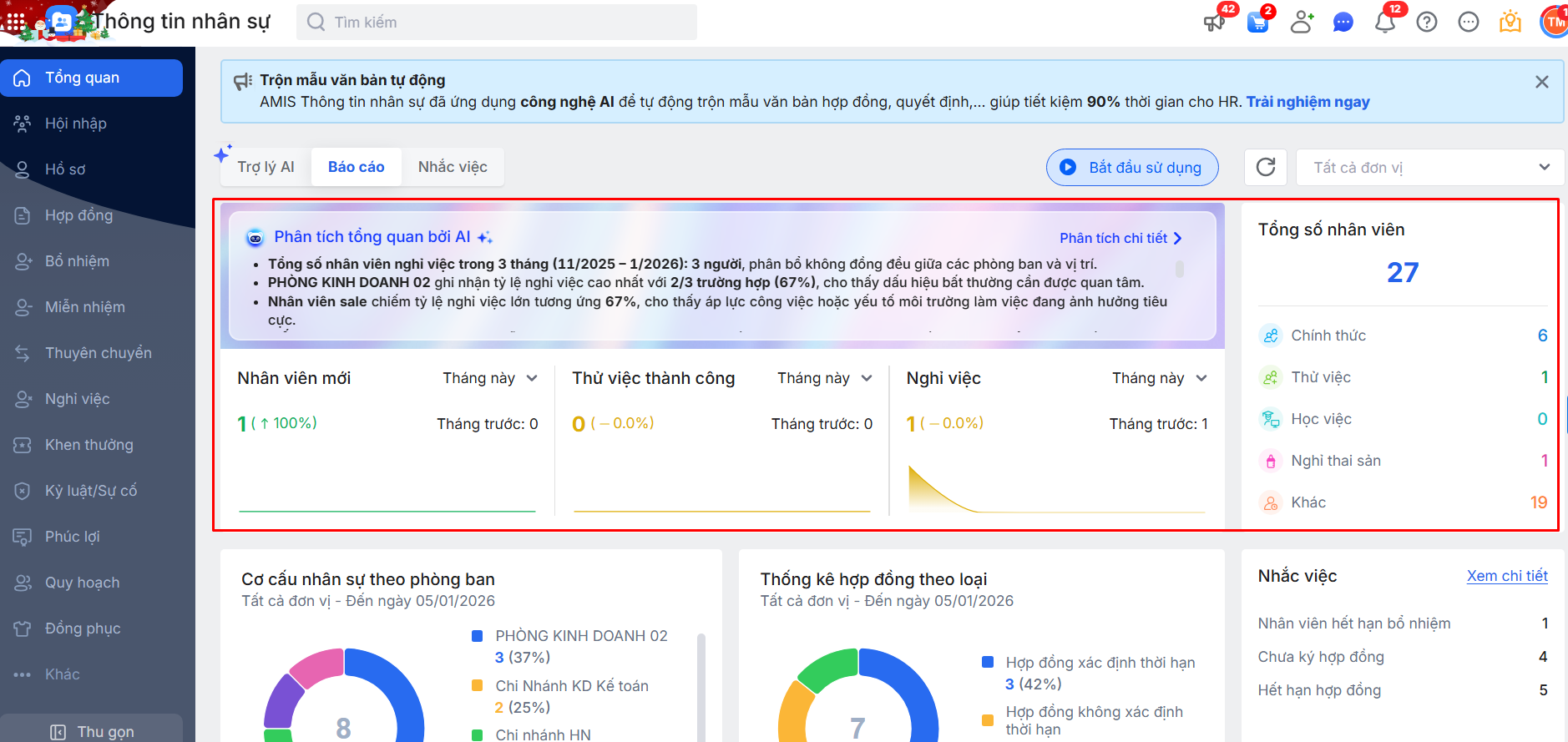Open Khác more menu in sidebar
The width and height of the screenshot is (1568, 742).
92,674
